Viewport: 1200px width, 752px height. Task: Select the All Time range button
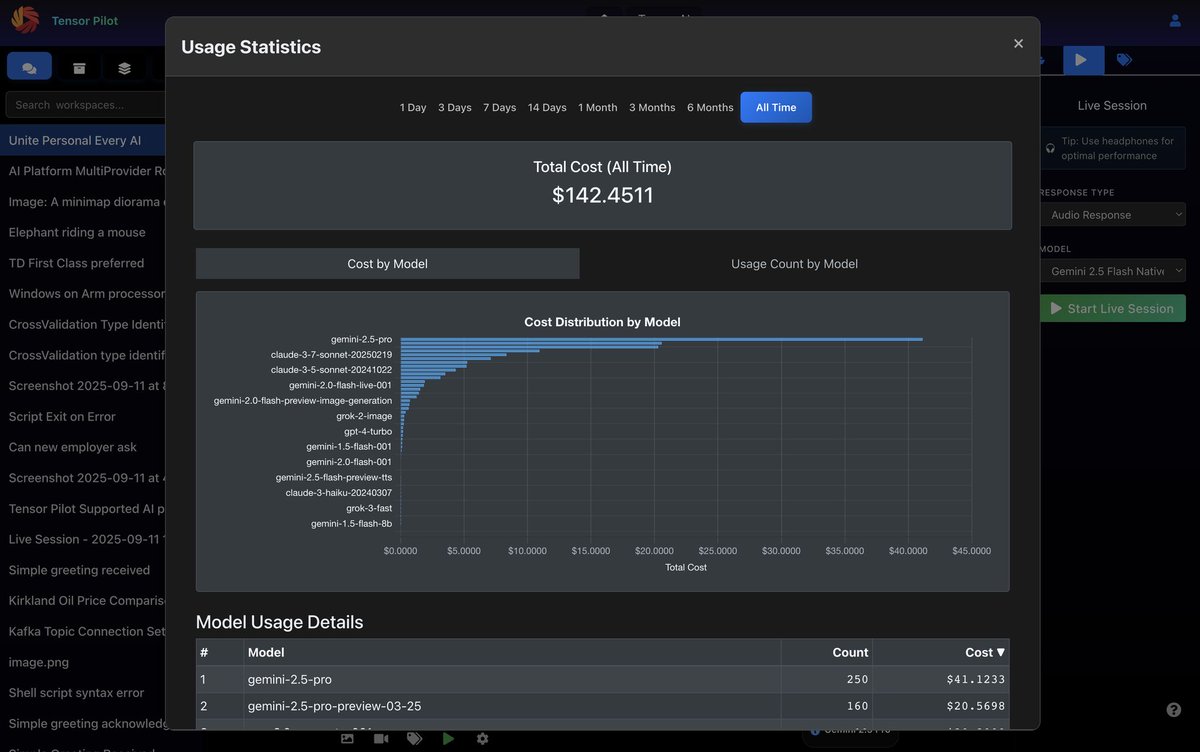[776, 107]
